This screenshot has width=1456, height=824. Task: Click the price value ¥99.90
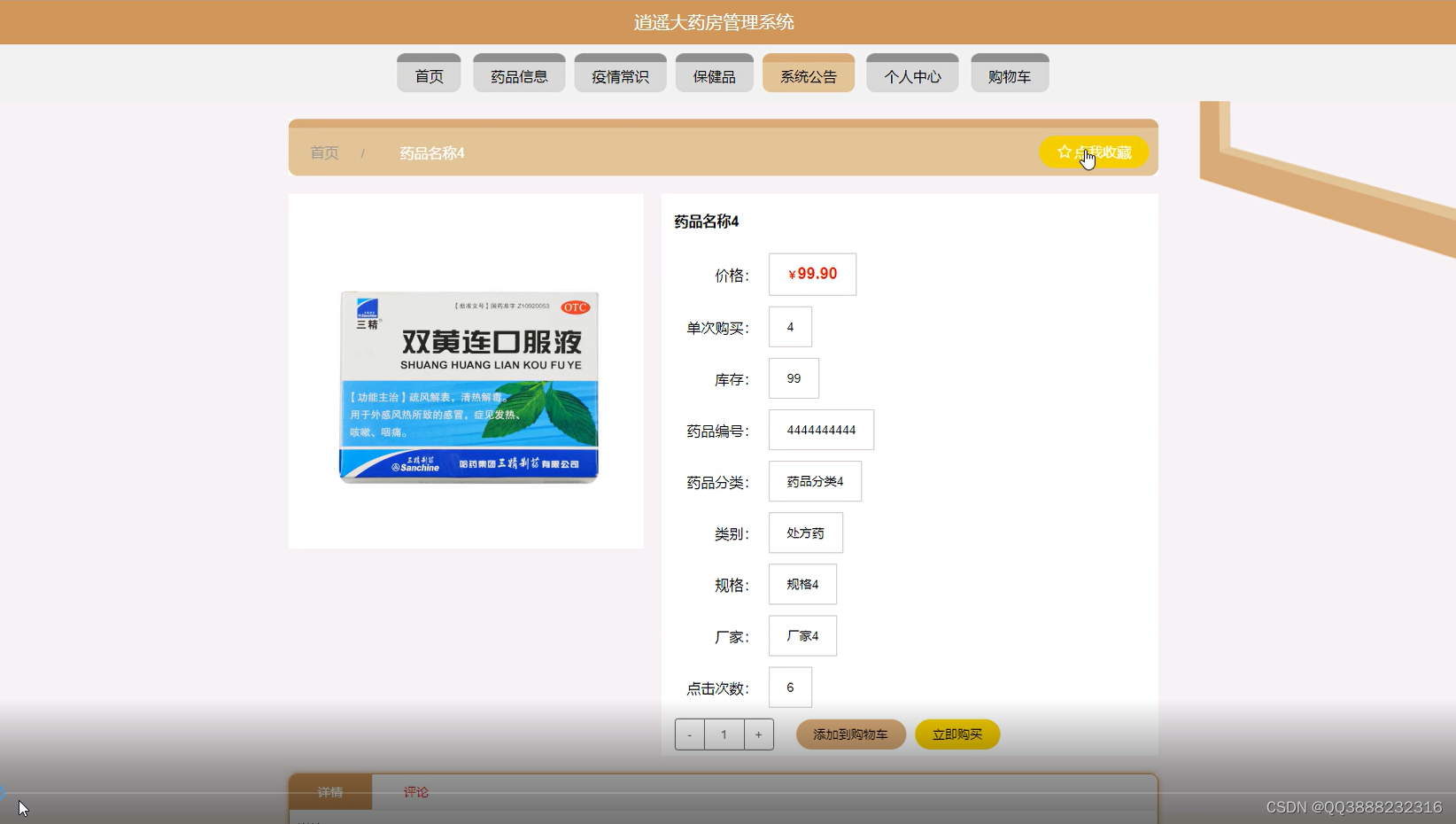812,274
